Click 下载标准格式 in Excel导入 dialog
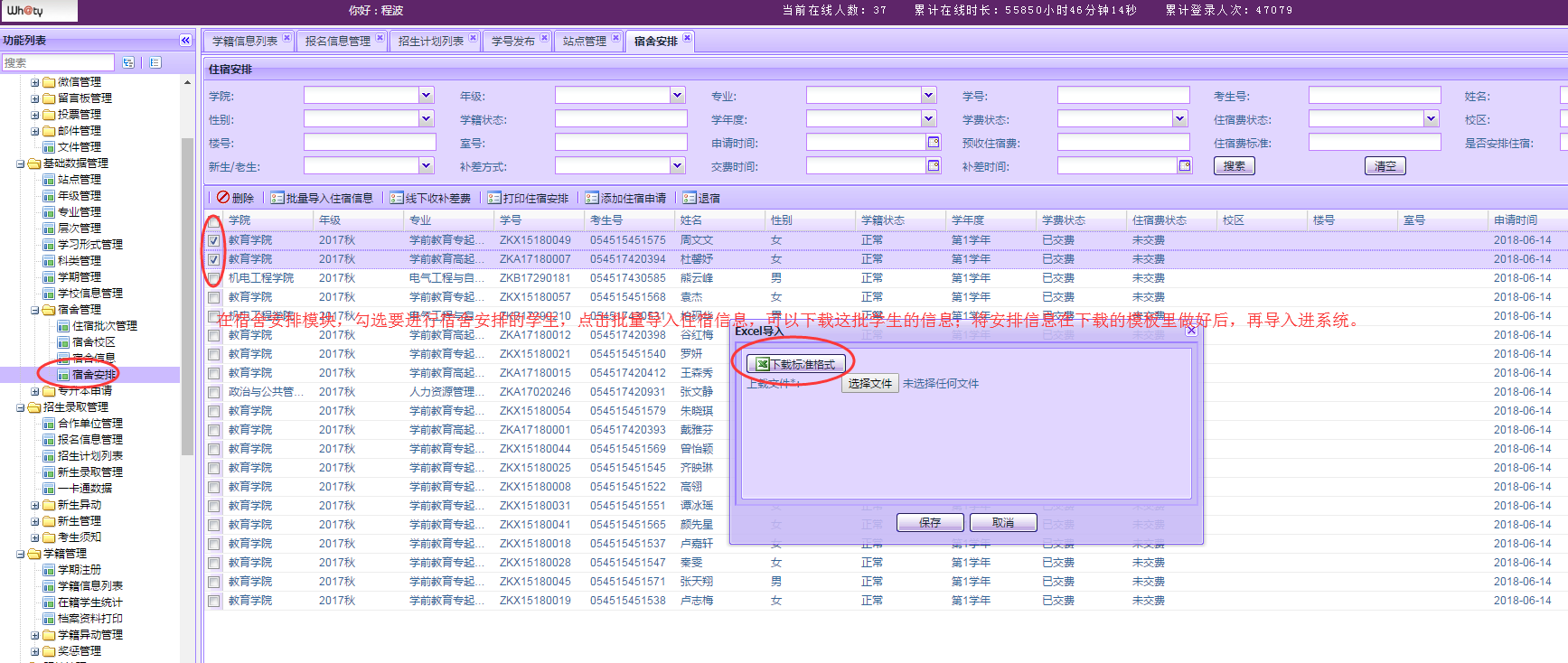Image resolution: width=1568 pixels, height=663 pixels. point(796,364)
